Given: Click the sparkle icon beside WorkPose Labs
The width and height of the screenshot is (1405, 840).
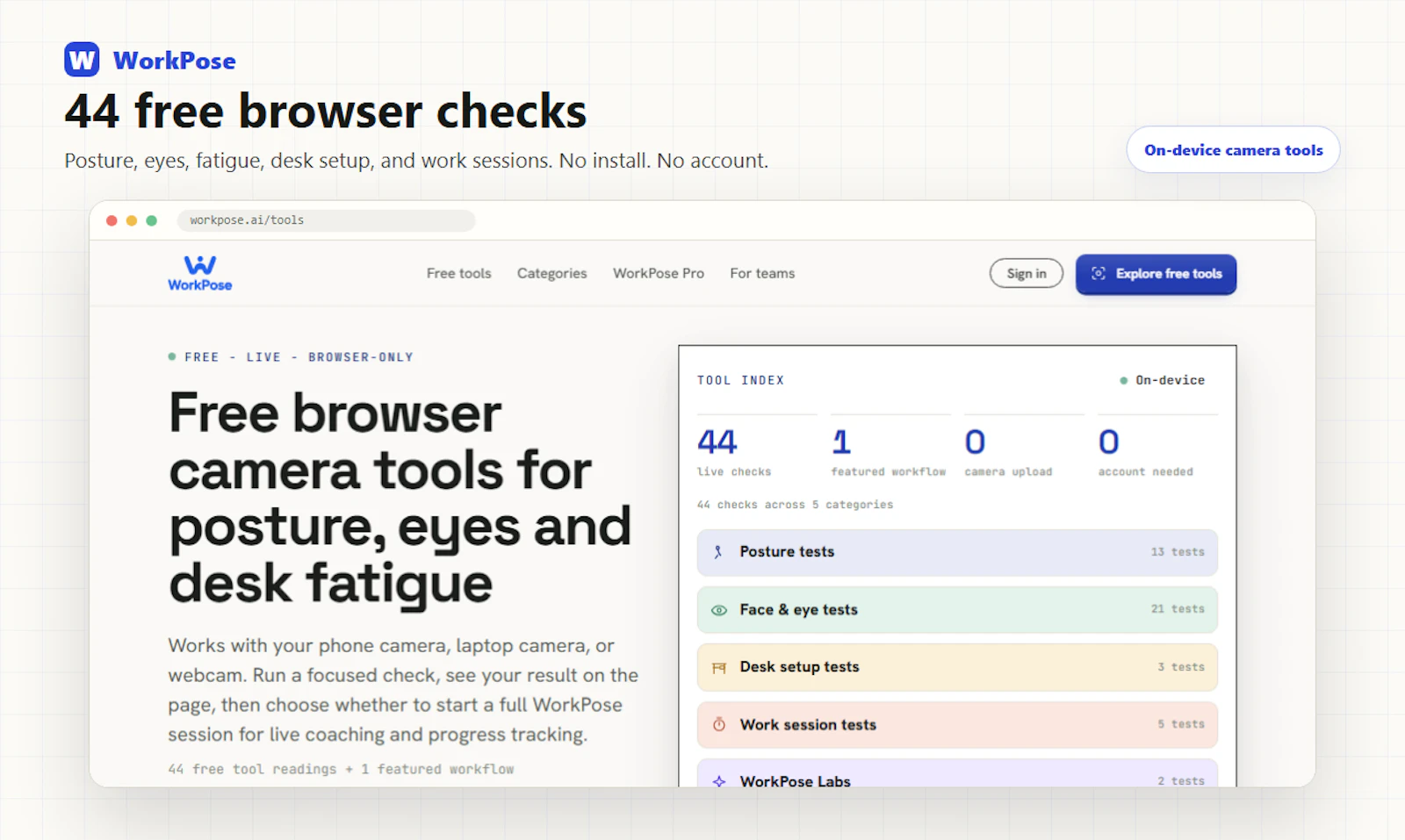Looking at the screenshot, I should point(718,781).
